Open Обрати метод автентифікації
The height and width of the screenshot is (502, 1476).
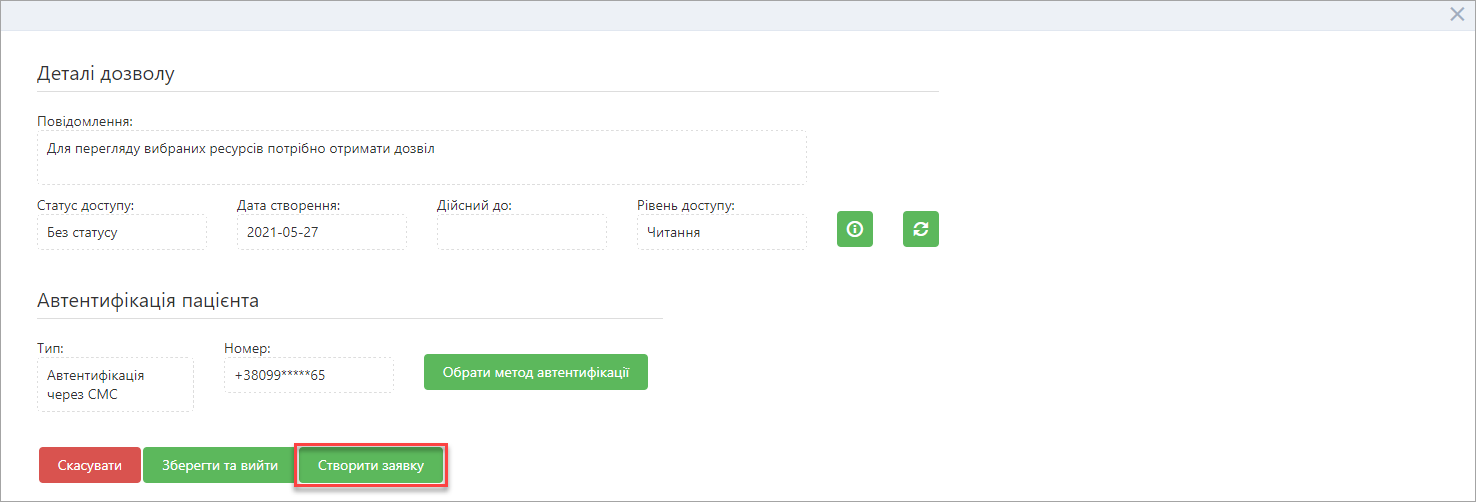(x=535, y=372)
